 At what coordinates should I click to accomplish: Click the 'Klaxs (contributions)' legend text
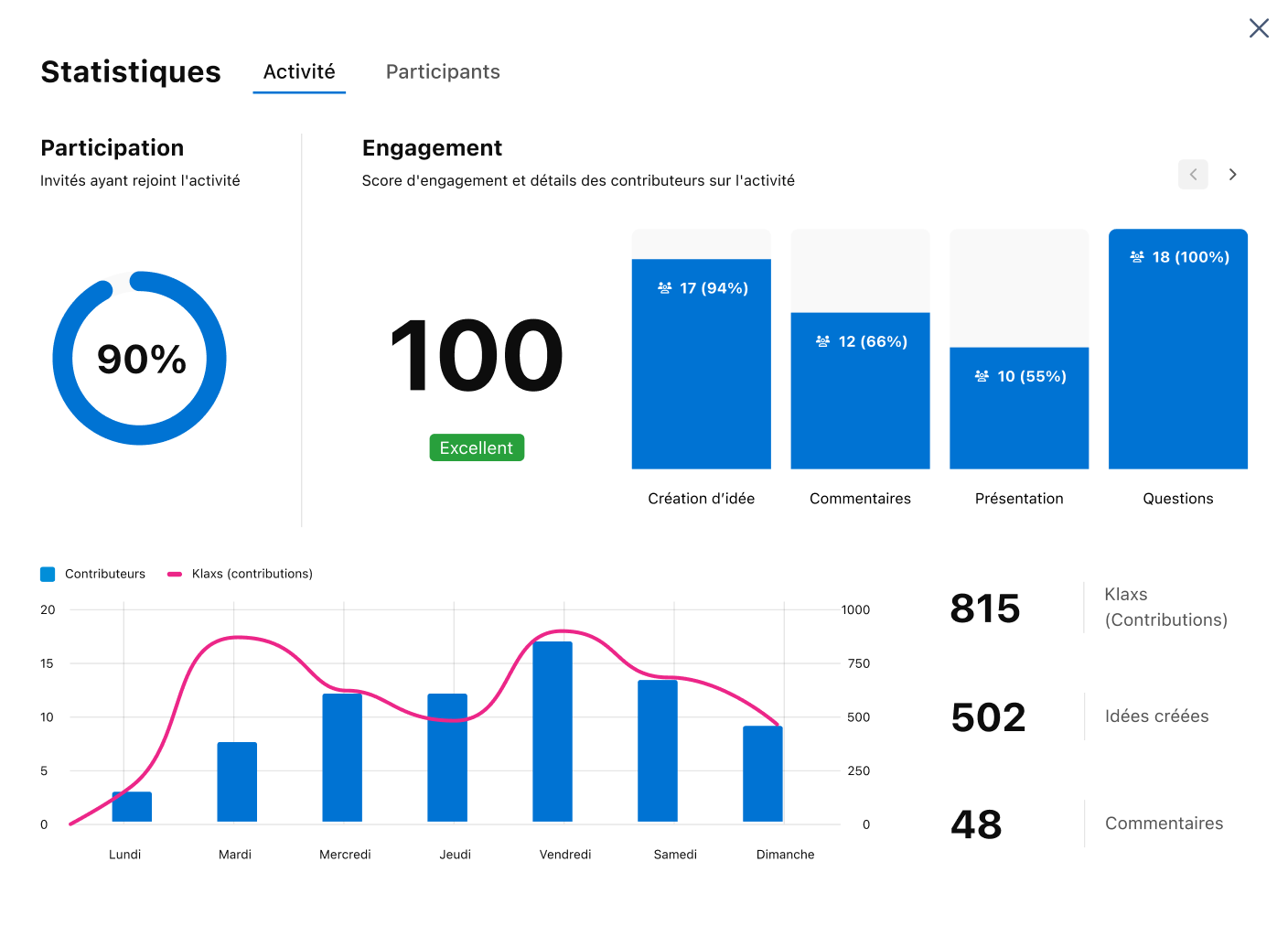click(x=252, y=574)
